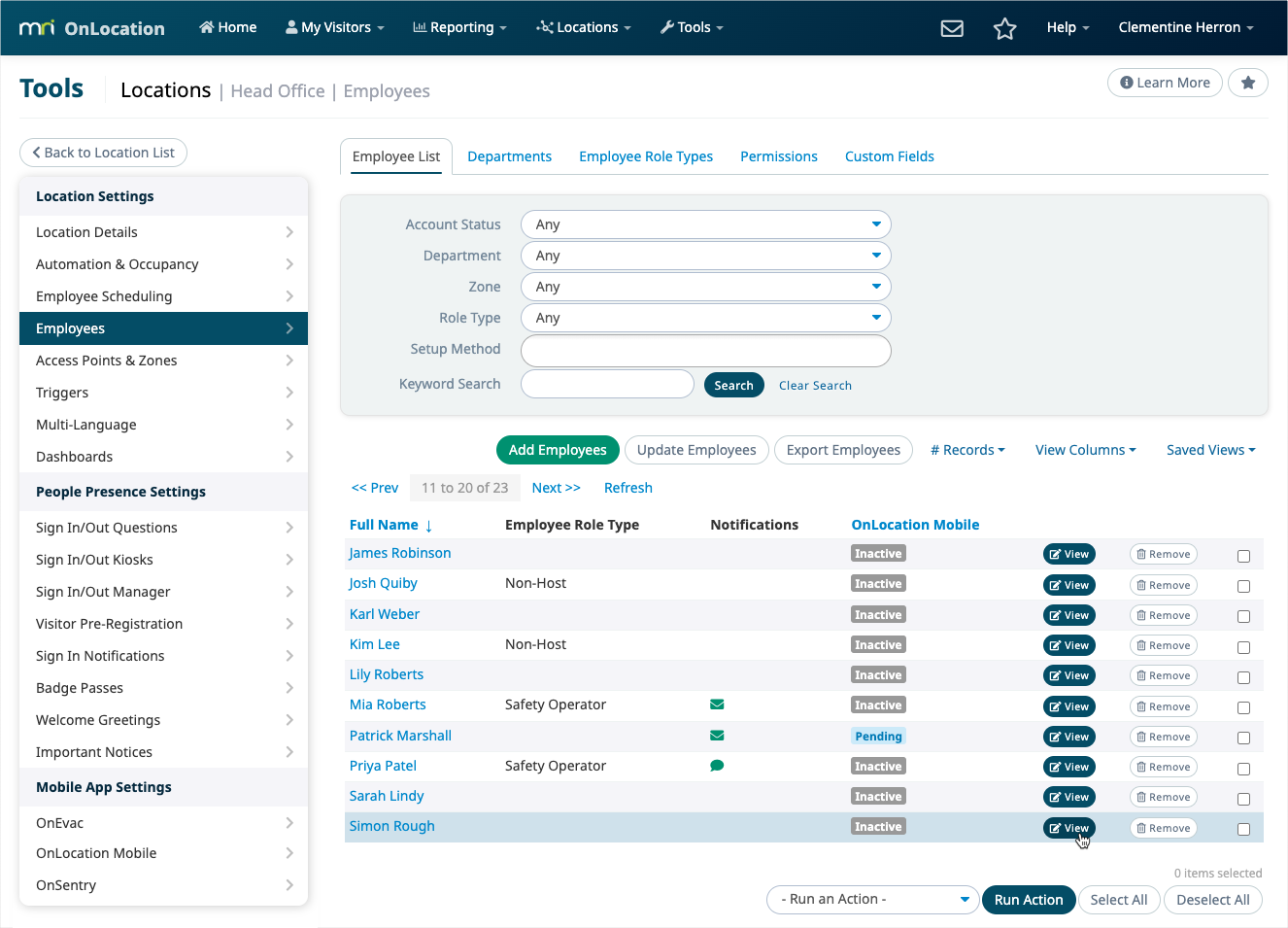
Task: View Priya Patel's employee record
Action: click(x=1068, y=767)
